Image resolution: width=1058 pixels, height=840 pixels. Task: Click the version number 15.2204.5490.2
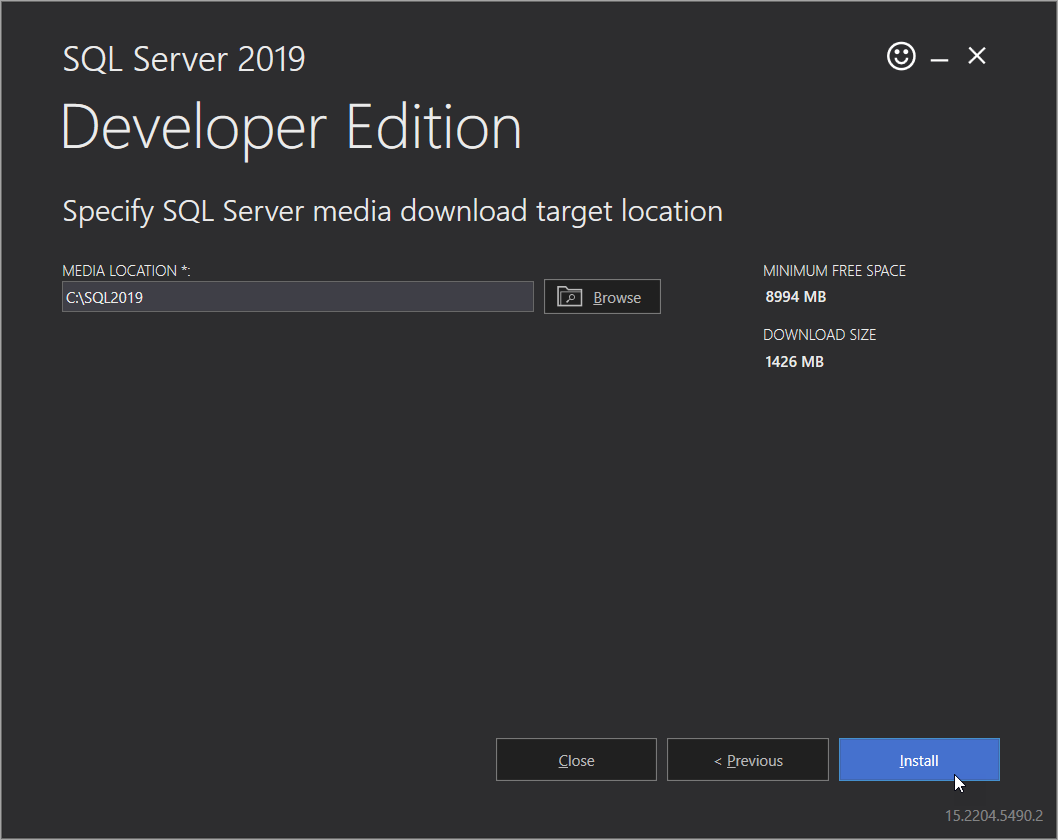(x=993, y=816)
